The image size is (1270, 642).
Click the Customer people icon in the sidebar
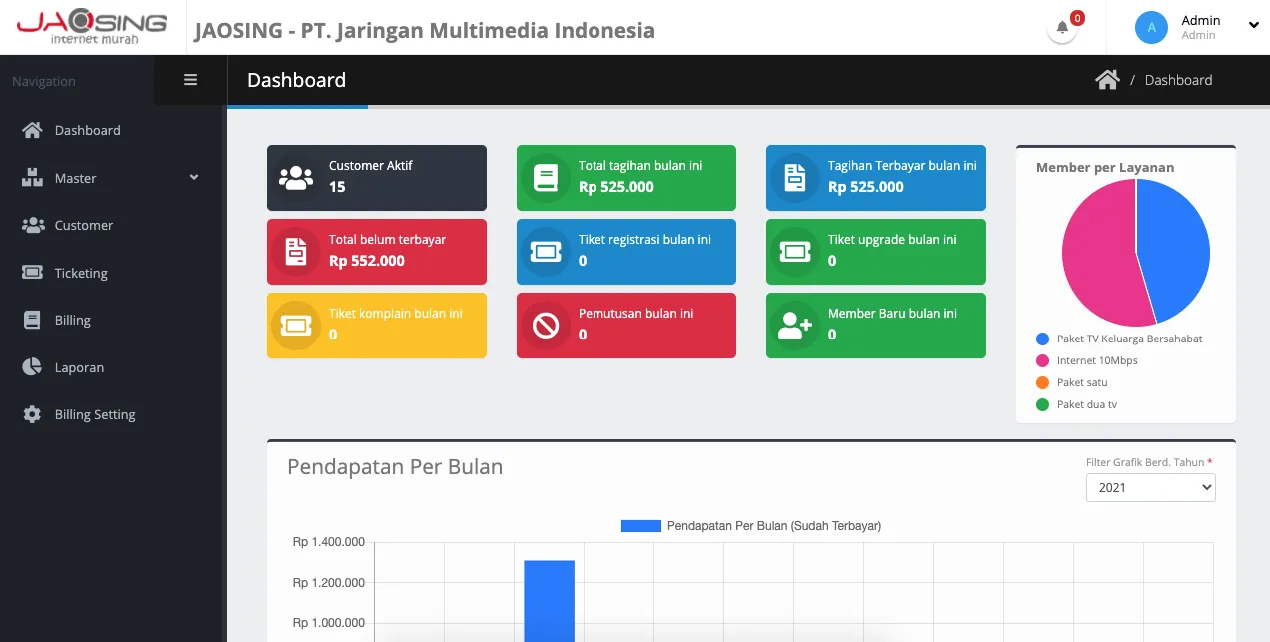coord(33,225)
